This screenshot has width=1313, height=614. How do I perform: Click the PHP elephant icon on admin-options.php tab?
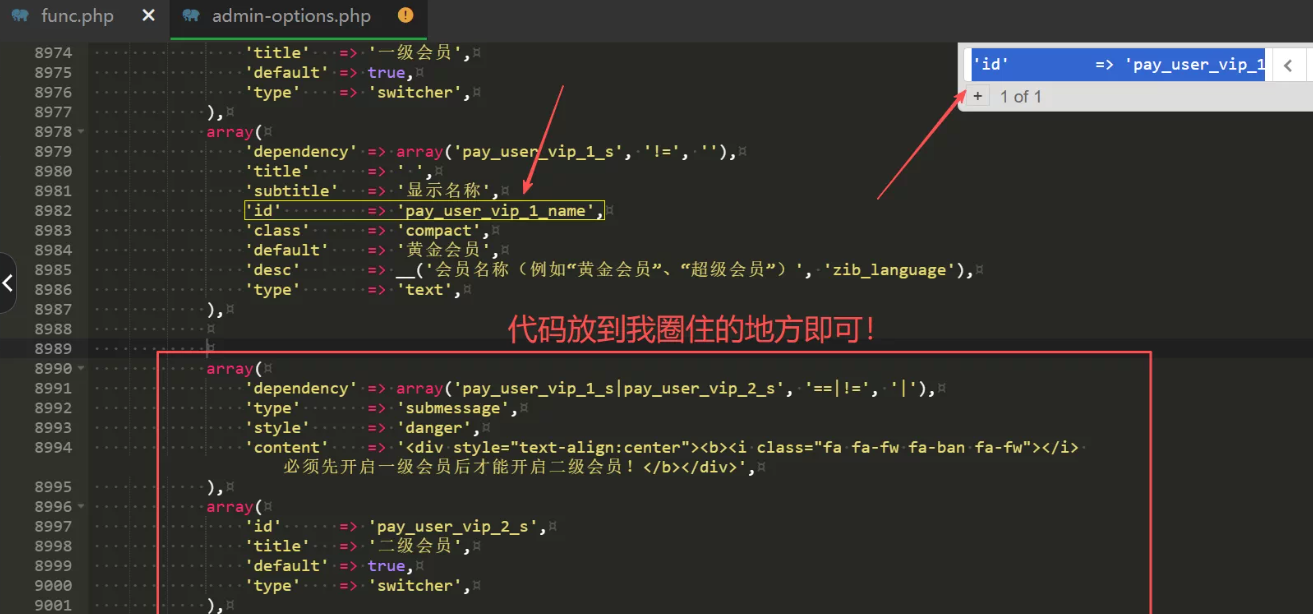coord(191,16)
